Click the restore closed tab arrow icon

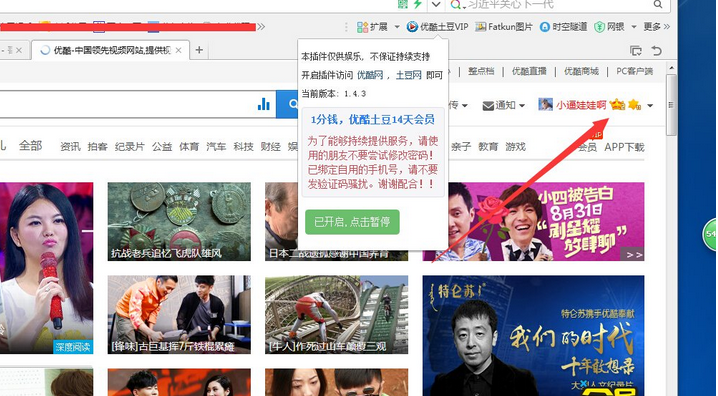(x=657, y=50)
